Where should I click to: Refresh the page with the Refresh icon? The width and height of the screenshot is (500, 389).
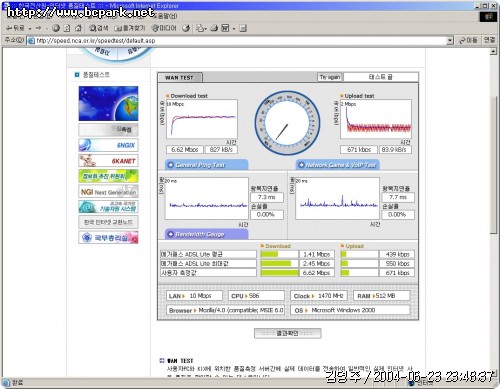click(67, 28)
